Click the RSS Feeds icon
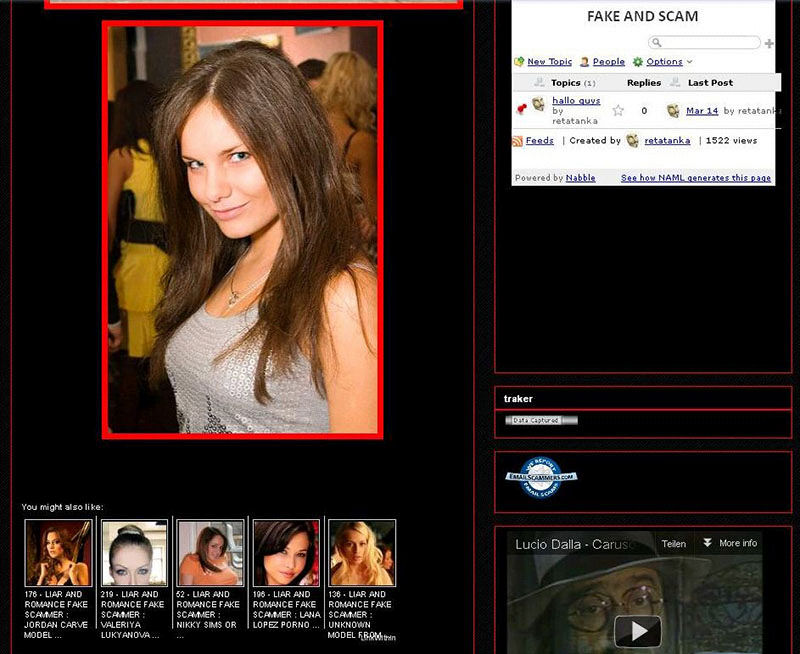 517,141
